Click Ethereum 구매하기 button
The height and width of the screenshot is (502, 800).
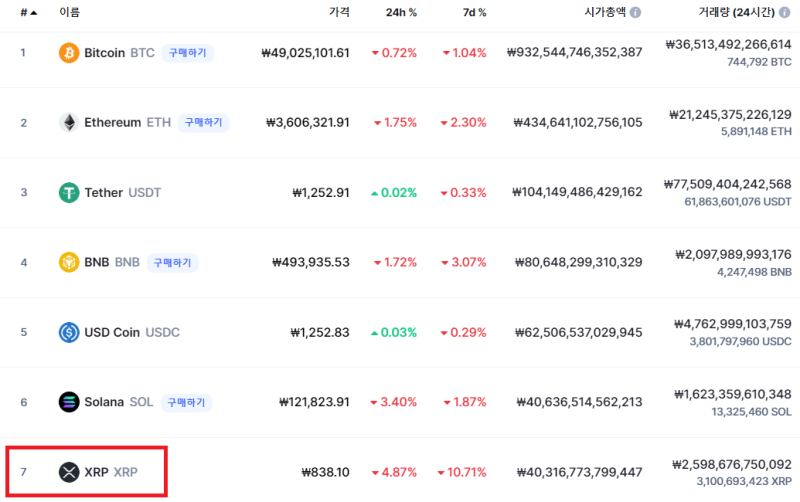point(204,122)
